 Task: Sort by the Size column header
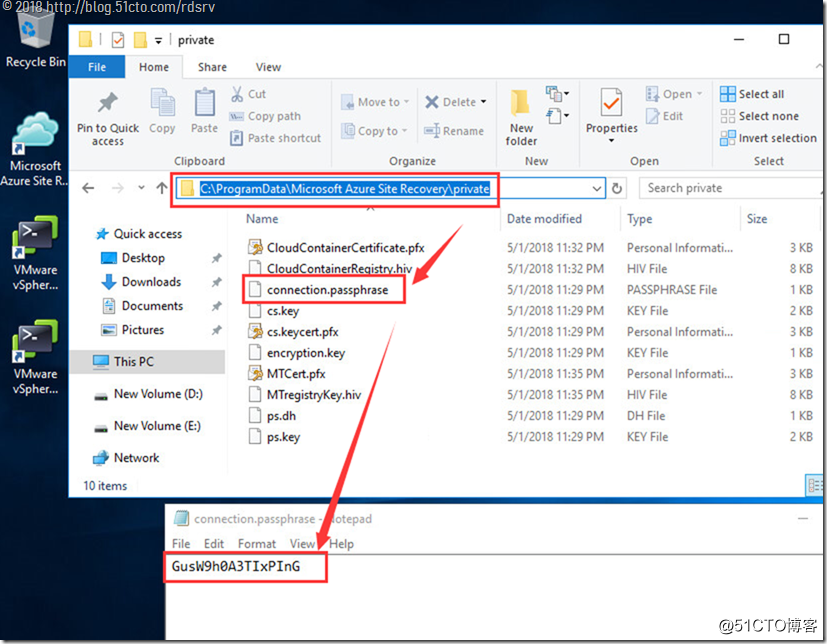coord(757,219)
